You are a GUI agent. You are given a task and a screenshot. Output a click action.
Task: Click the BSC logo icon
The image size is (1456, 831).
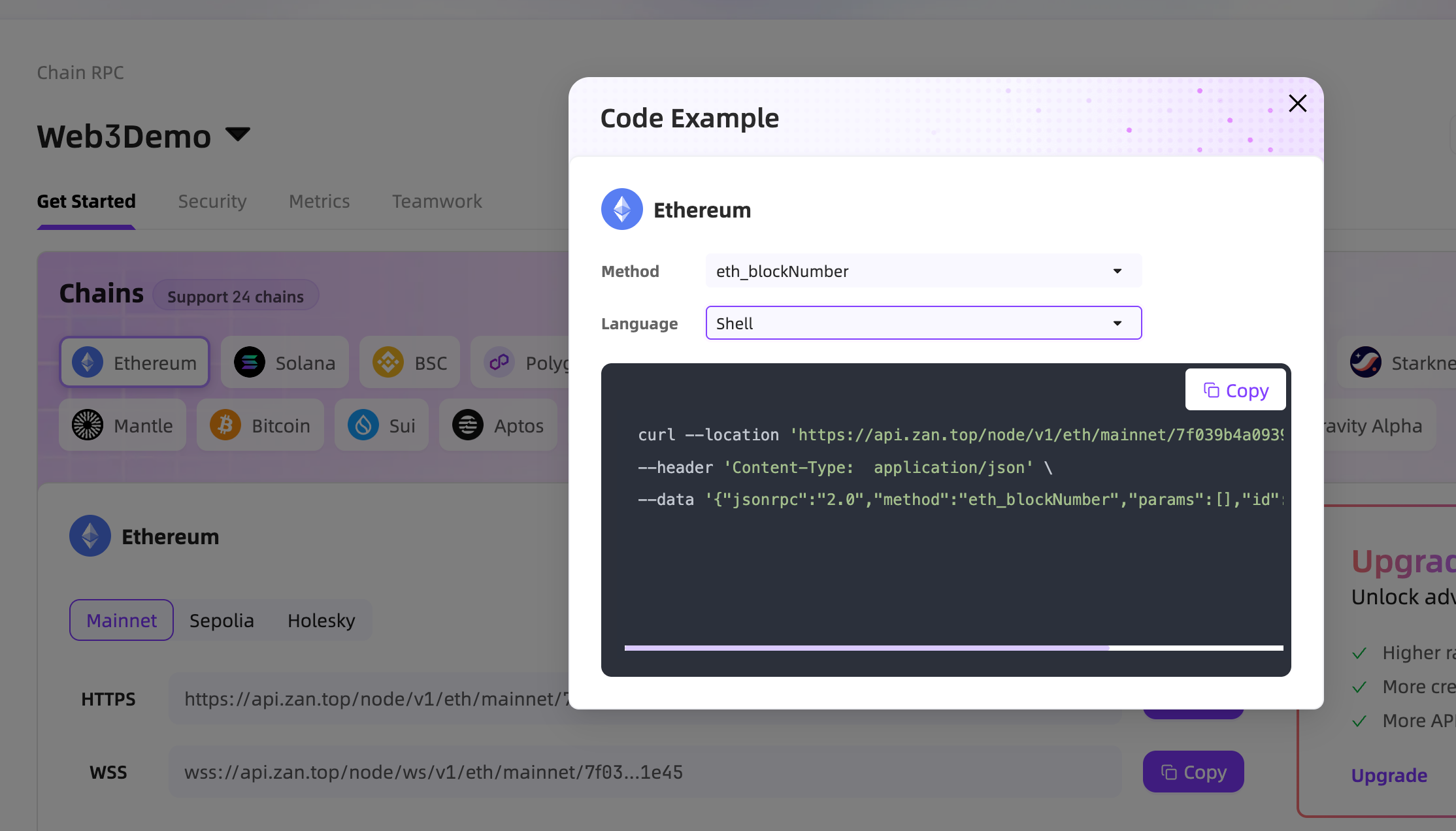[388, 362]
